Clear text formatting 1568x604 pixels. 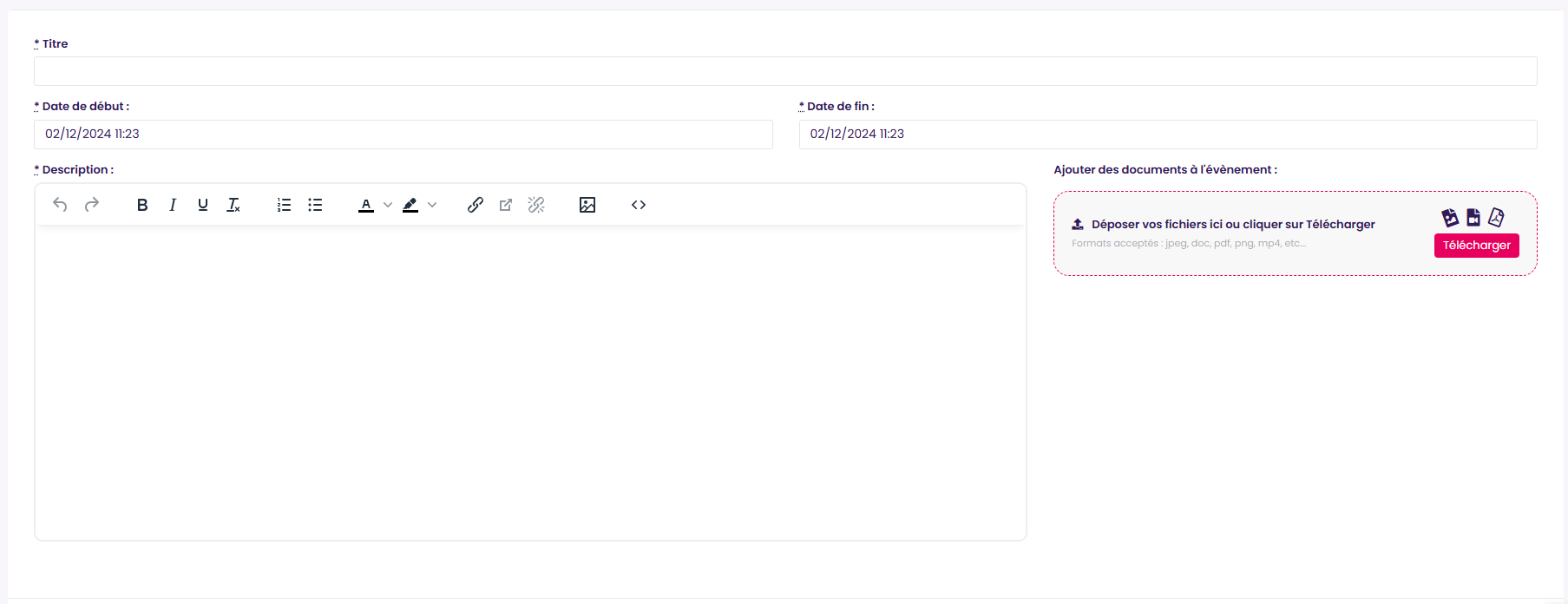[x=233, y=205]
